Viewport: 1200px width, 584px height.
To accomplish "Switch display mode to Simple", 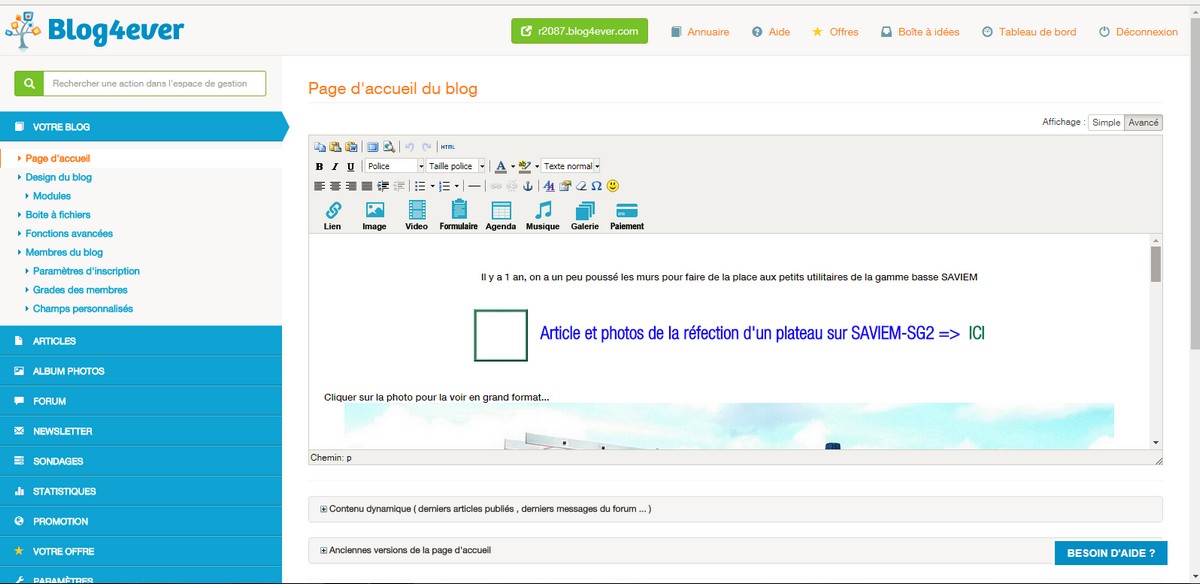I will click(x=1106, y=122).
